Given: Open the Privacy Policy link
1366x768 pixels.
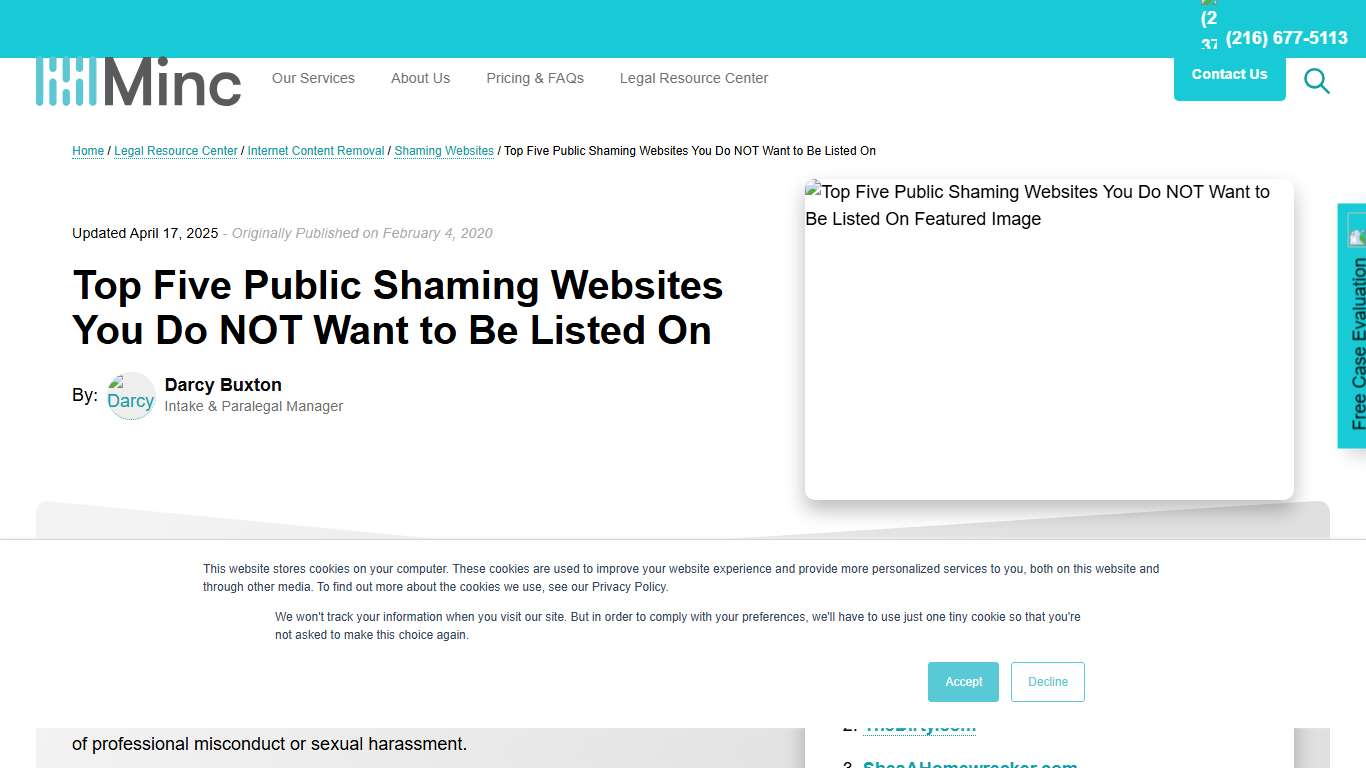Looking at the screenshot, I should (629, 587).
